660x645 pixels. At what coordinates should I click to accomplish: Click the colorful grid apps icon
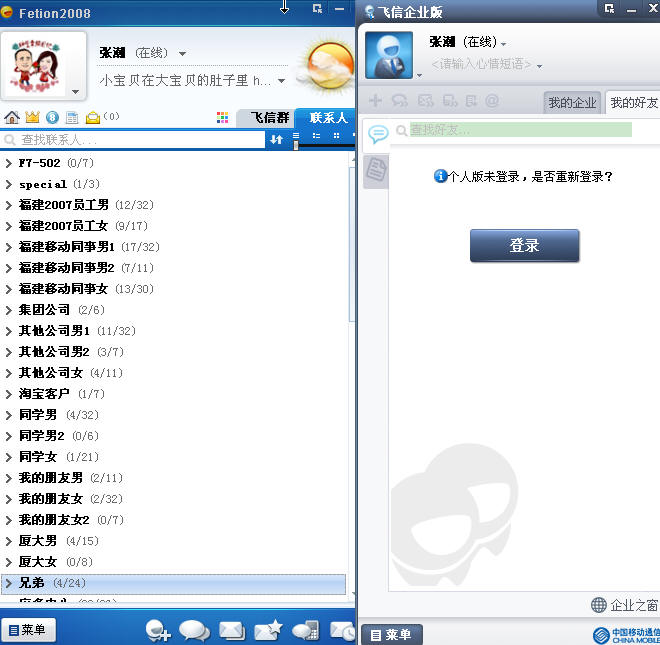click(222, 117)
